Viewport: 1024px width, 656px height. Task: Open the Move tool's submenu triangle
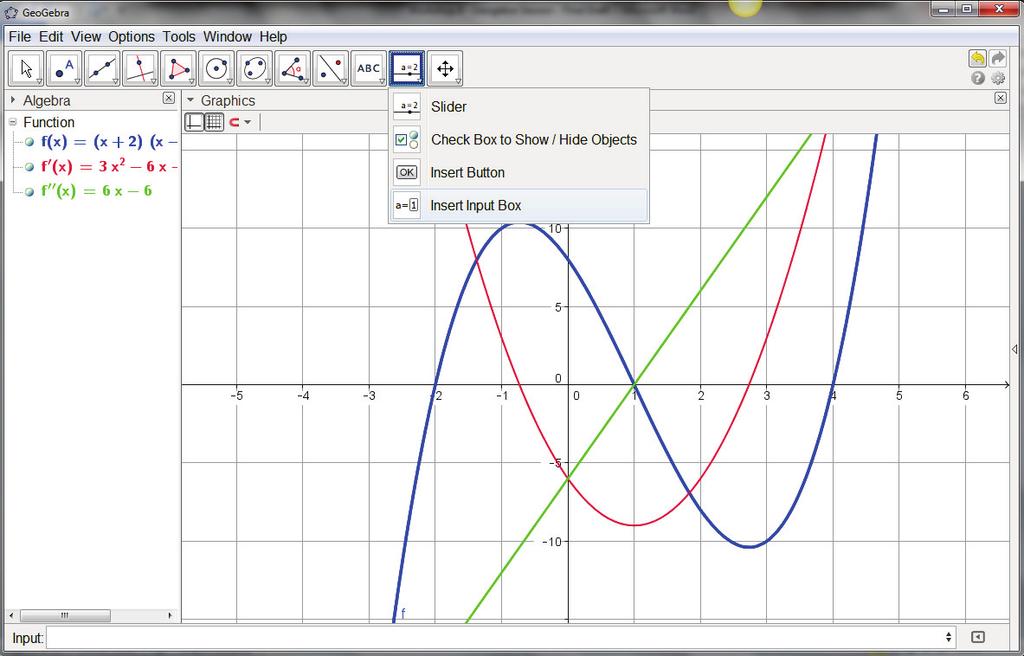(x=39, y=82)
